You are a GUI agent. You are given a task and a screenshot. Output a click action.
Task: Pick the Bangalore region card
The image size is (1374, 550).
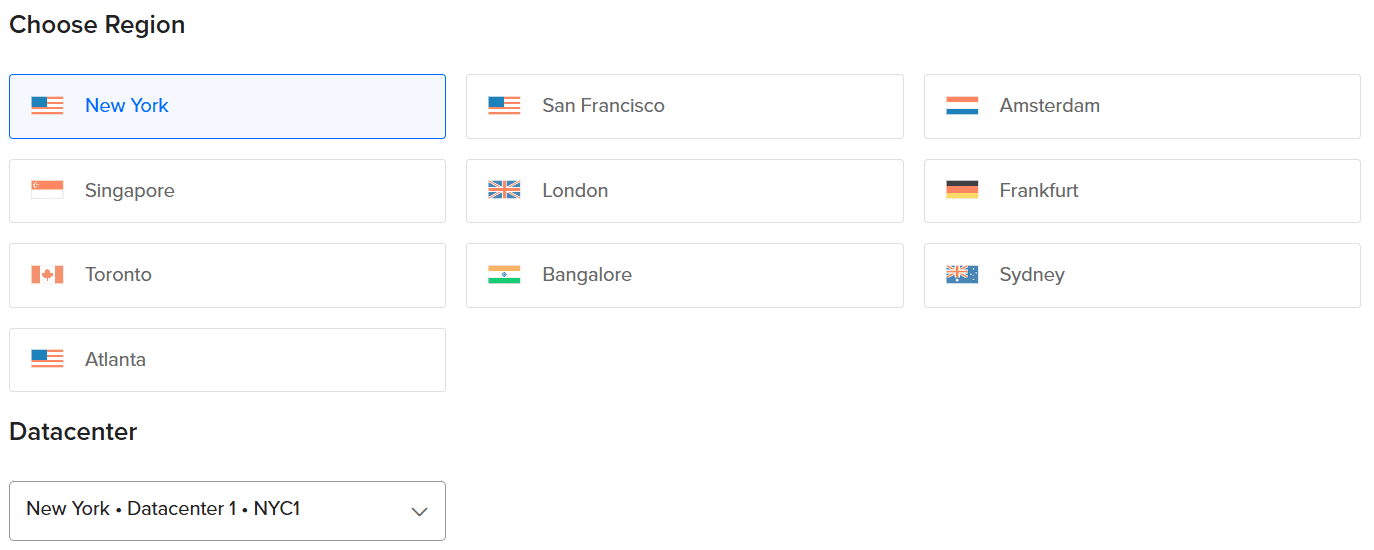pyautogui.click(x=684, y=275)
